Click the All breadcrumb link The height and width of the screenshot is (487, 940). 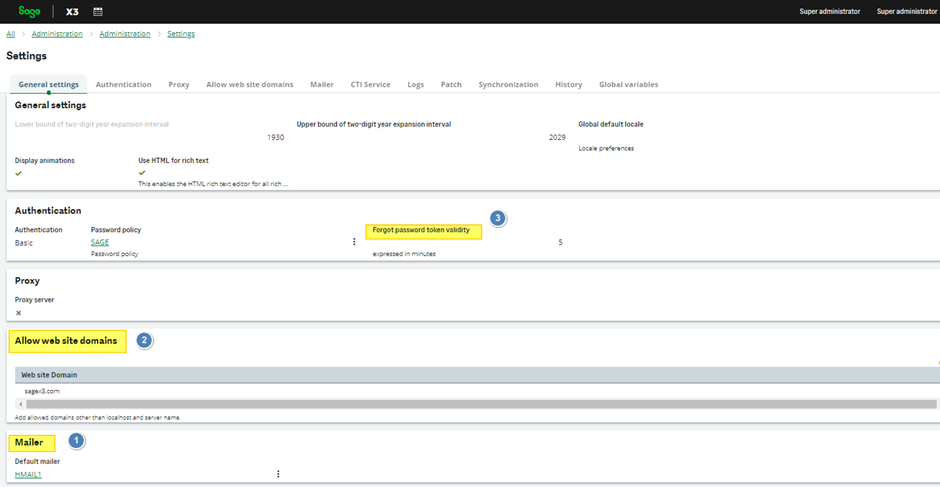(11, 34)
